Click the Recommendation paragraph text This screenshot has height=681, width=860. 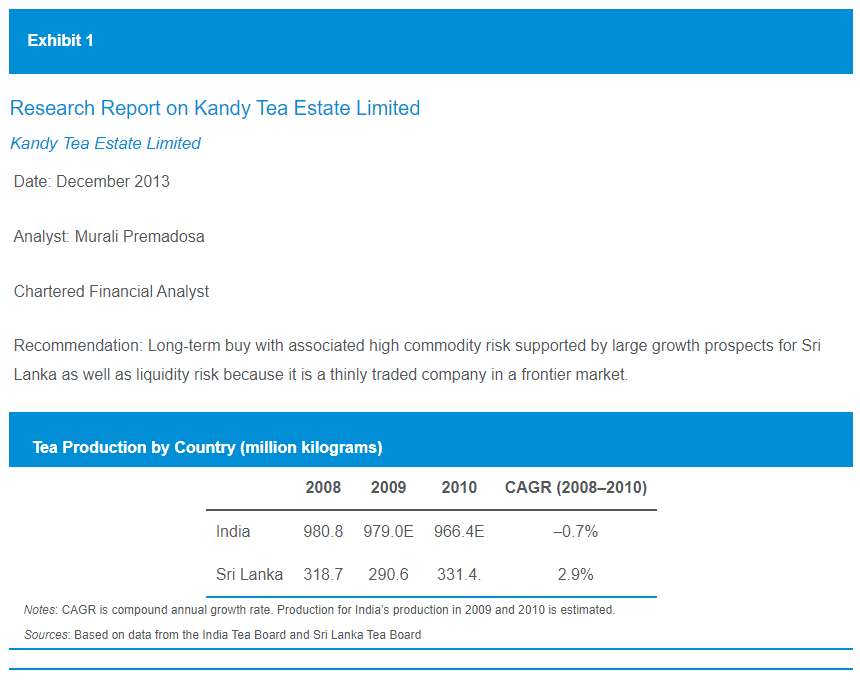(417, 360)
